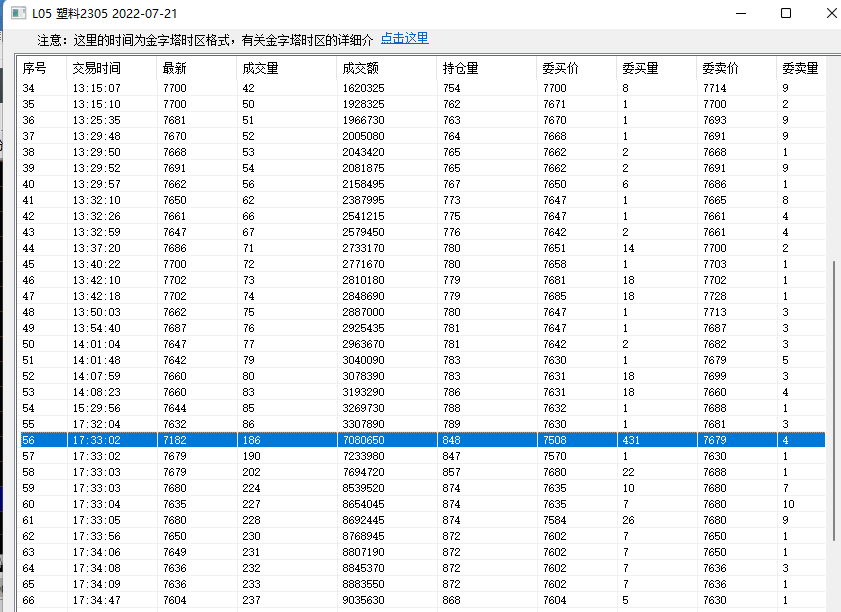Click the 持仓量 column header
Screen dimensions: 841x612
click(x=486, y=68)
